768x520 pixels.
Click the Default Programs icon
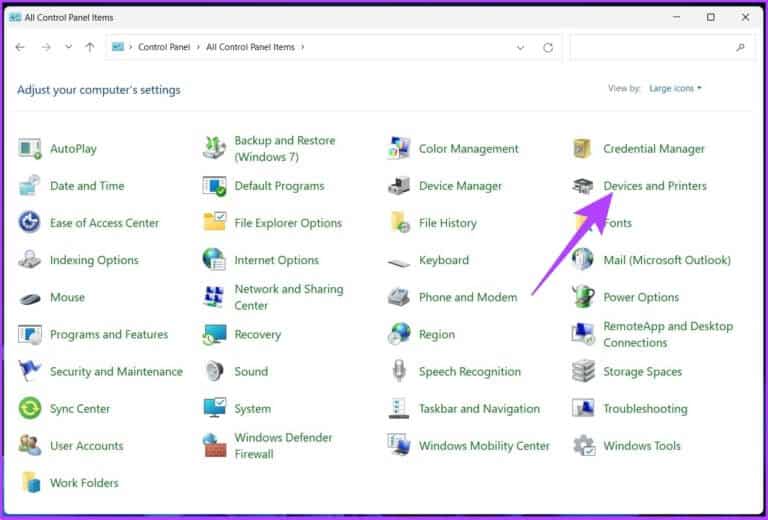pos(214,186)
